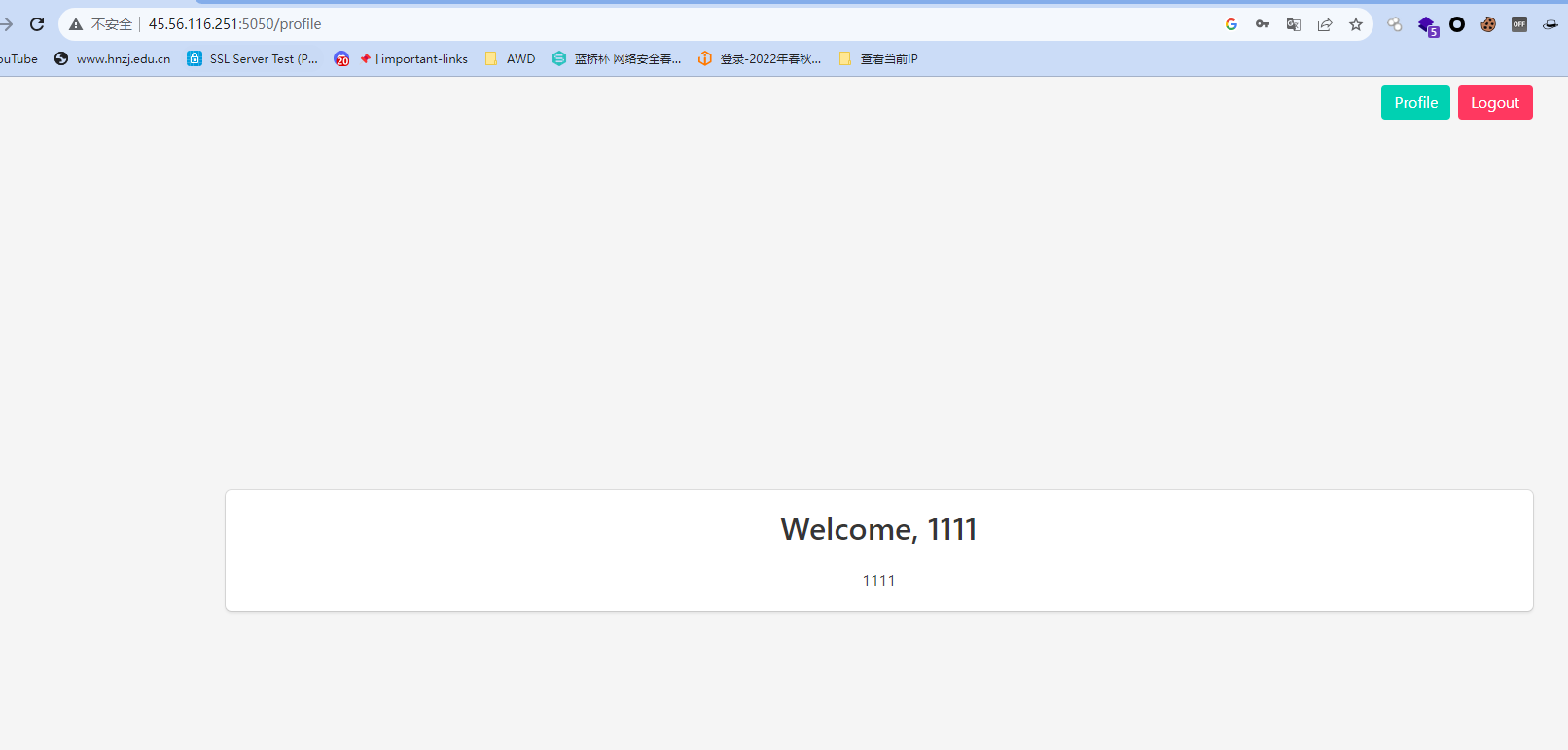Open the translate page icon
The width and height of the screenshot is (1568, 750).
coord(1294,24)
